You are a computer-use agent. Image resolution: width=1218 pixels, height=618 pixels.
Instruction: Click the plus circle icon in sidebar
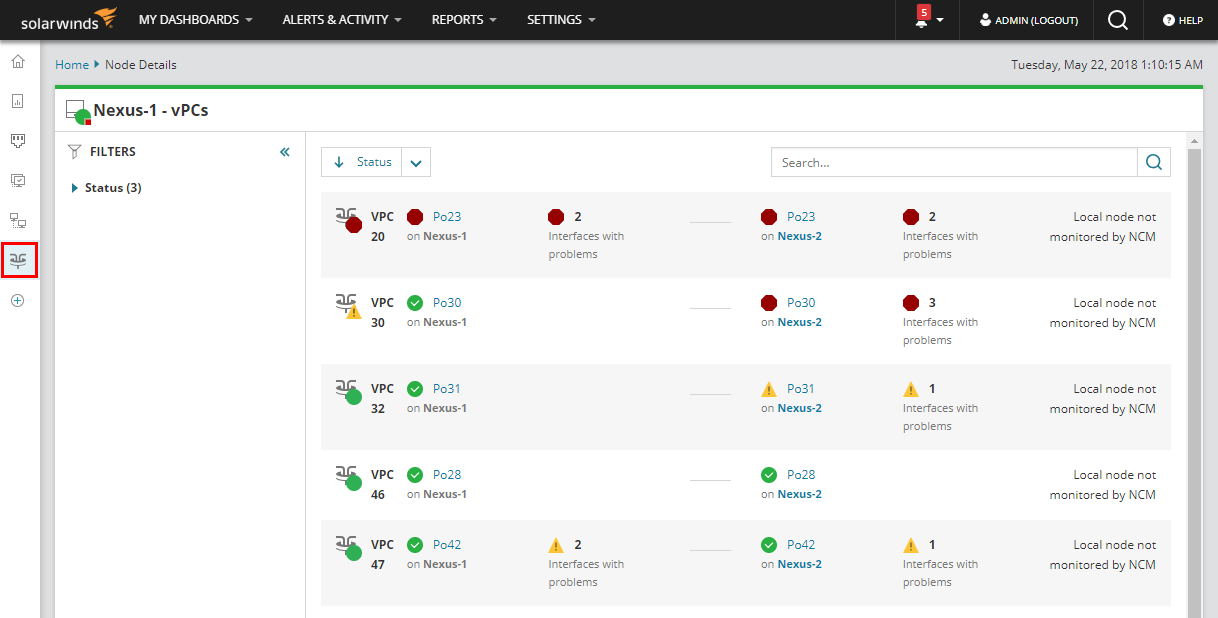(x=17, y=300)
